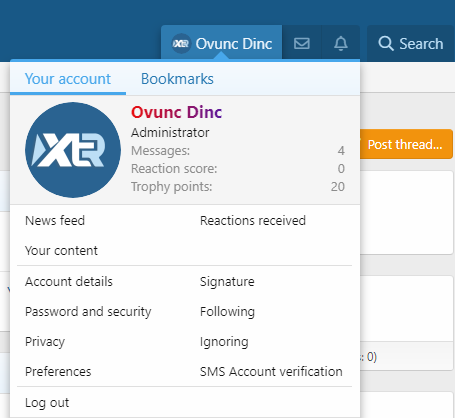Click the small XTR avatar in navbar
This screenshot has height=418, width=455.
pos(181,44)
